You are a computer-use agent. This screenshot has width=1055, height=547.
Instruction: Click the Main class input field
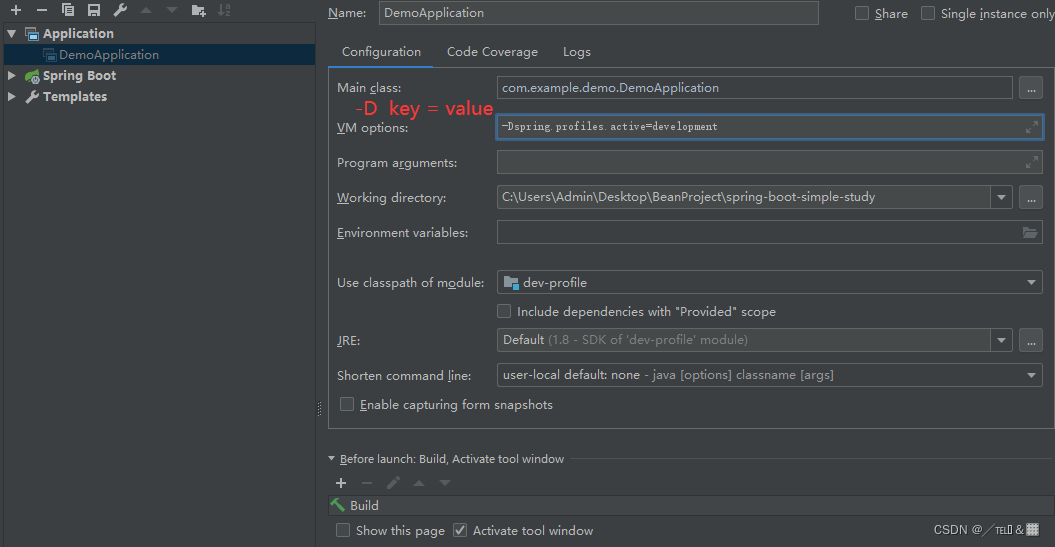(x=755, y=87)
